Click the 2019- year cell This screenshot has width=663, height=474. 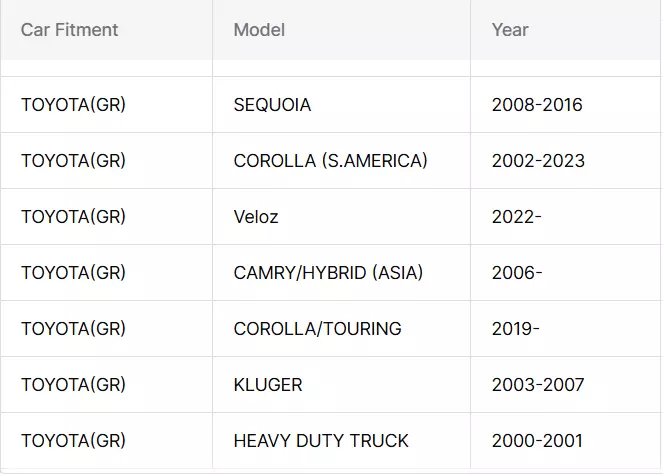(x=565, y=329)
